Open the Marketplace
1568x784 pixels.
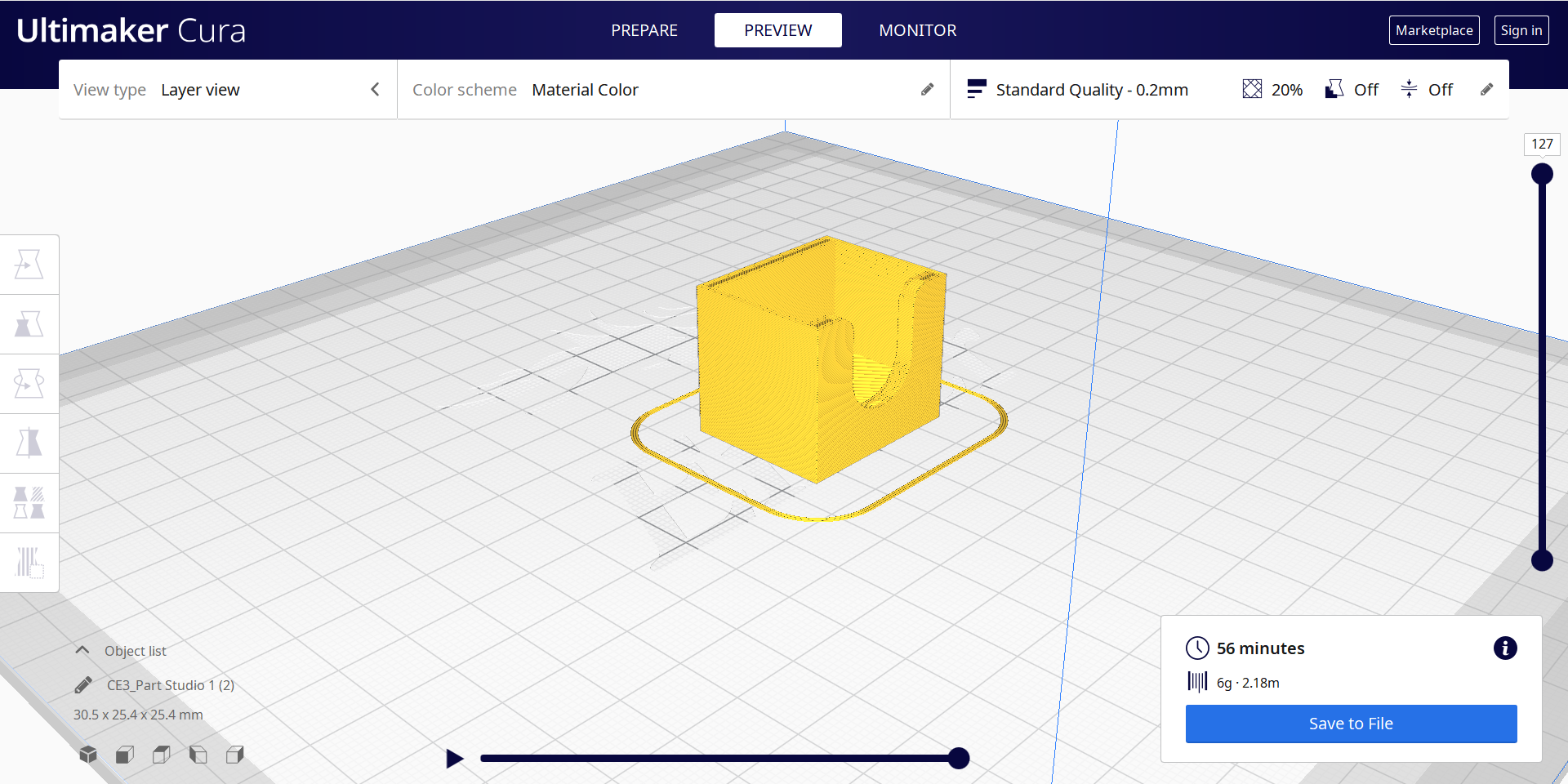(x=1434, y=30)
